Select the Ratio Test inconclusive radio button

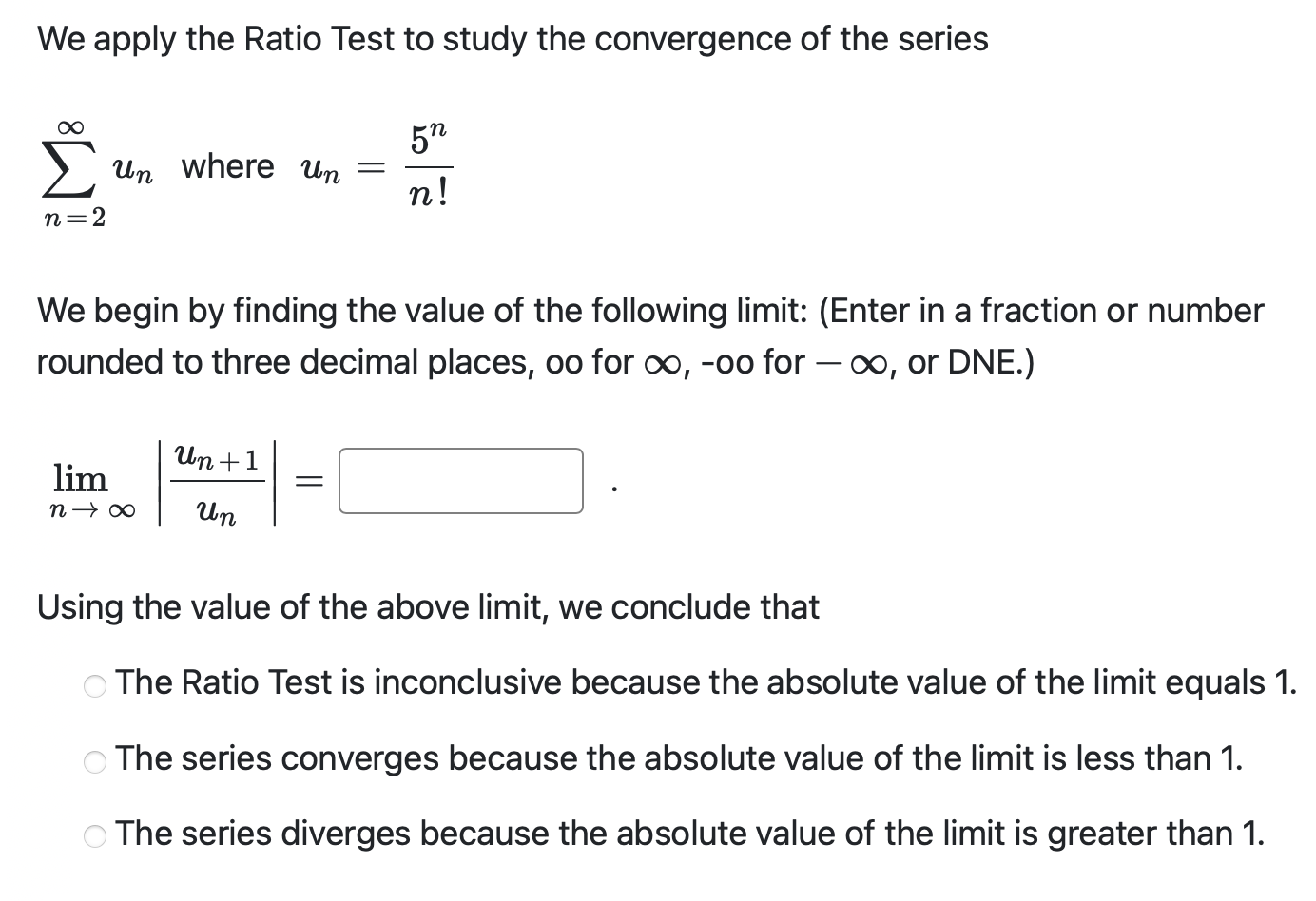[95, 684]
